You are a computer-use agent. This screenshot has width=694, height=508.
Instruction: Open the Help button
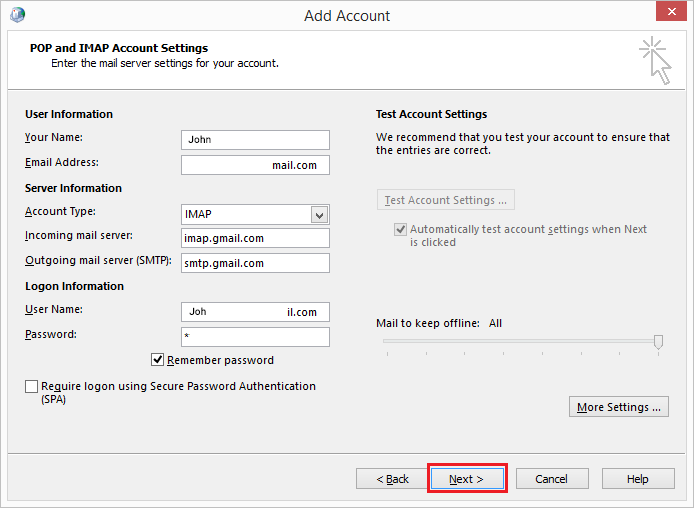(x=638, y=479)
